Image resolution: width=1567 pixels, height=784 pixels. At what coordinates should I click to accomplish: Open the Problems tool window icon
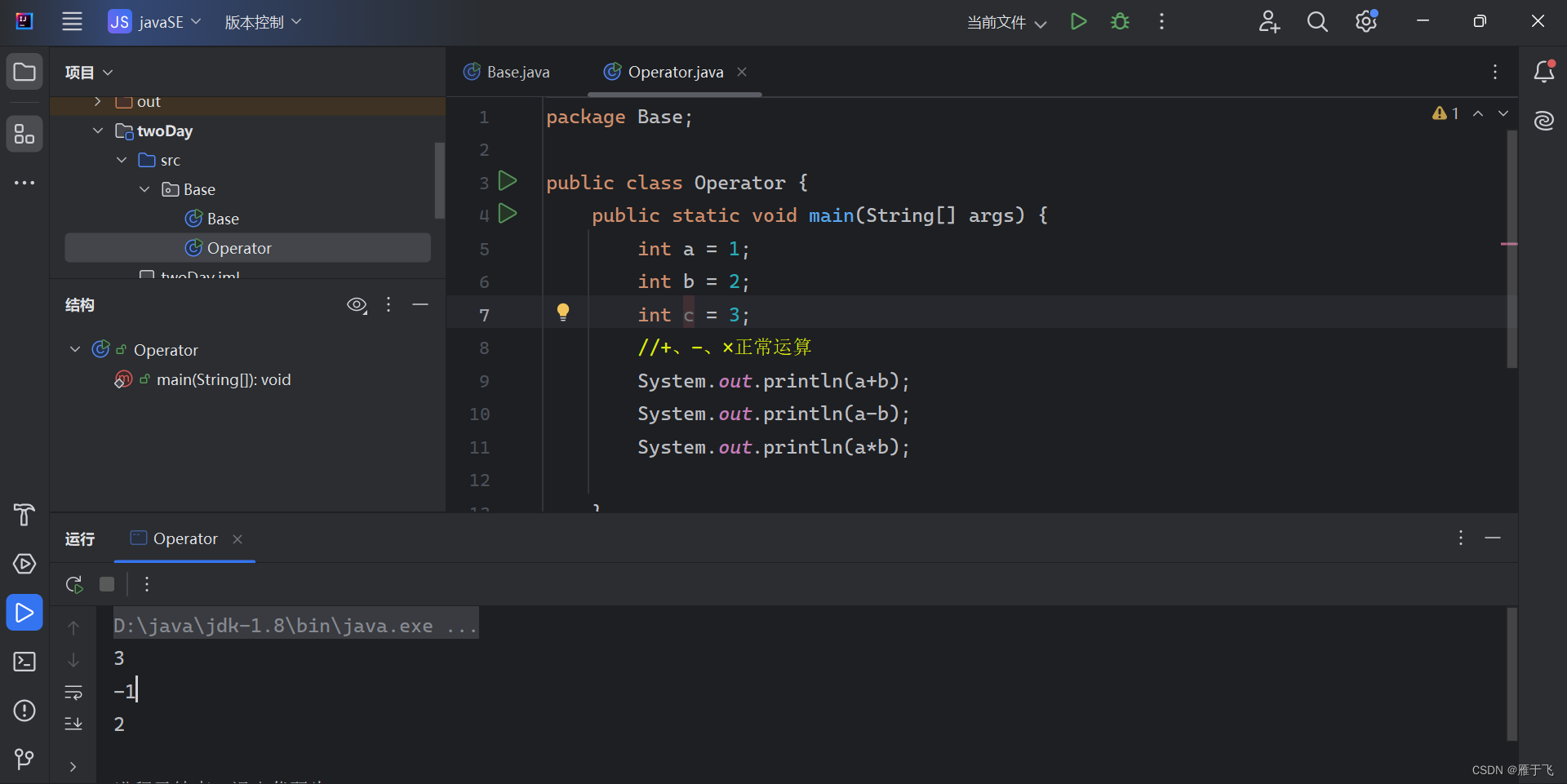tap(24, 711)
